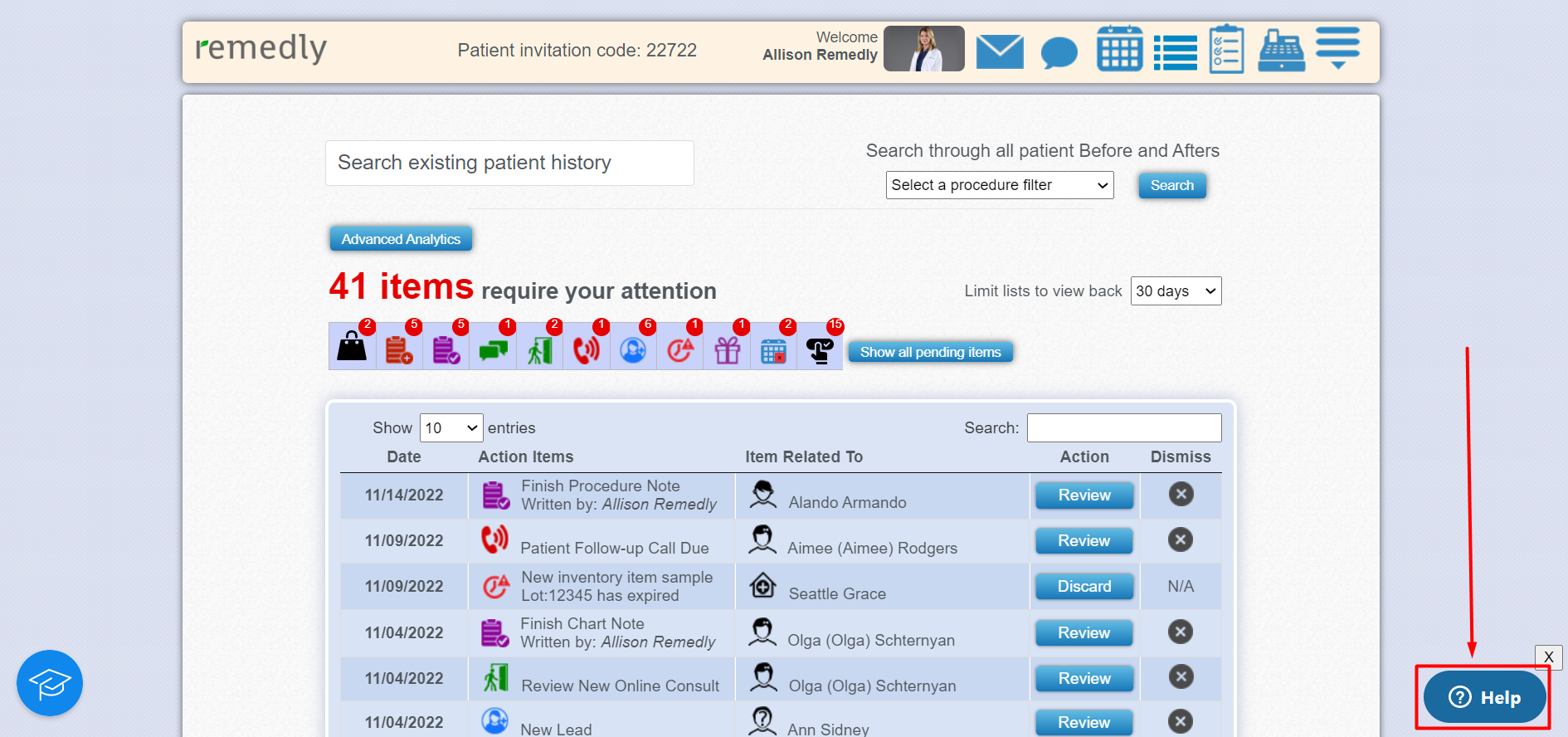Open the 30 days view-back dropdown
The image size is (1568, 737).
[1176, 291]
